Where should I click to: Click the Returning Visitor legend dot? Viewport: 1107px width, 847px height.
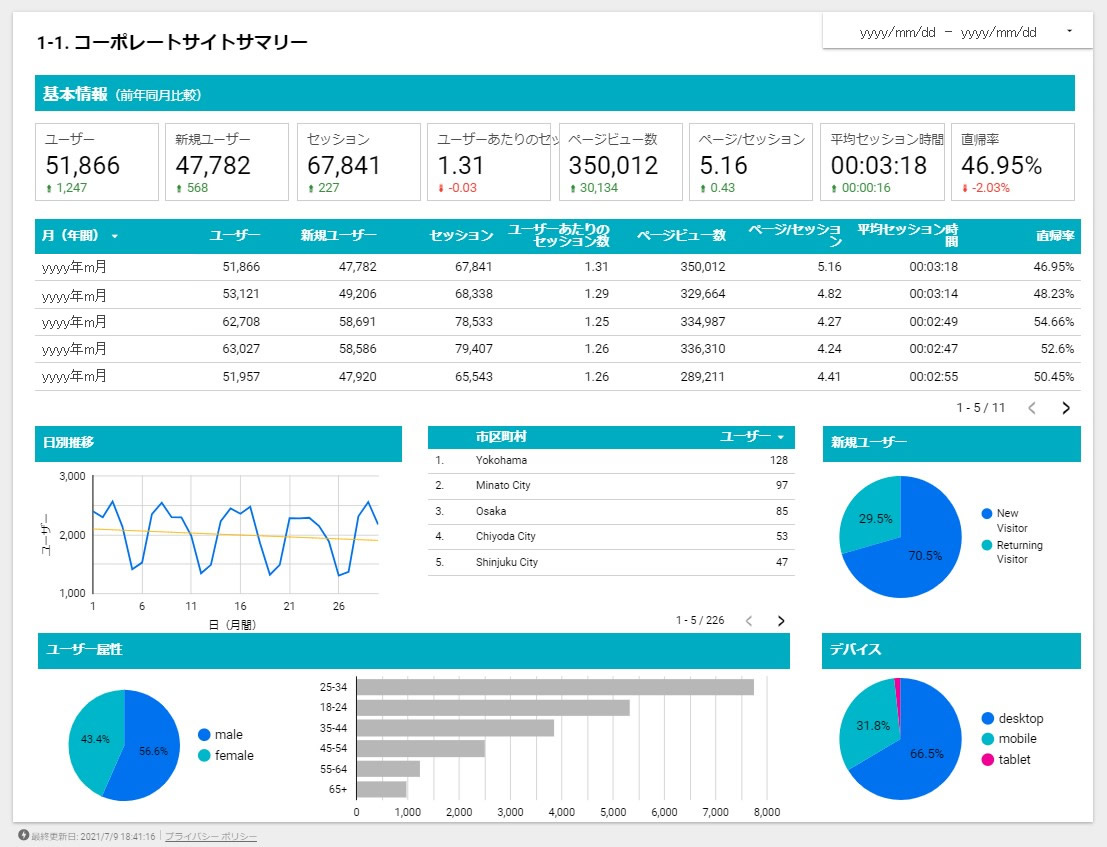tap(987, 545)
